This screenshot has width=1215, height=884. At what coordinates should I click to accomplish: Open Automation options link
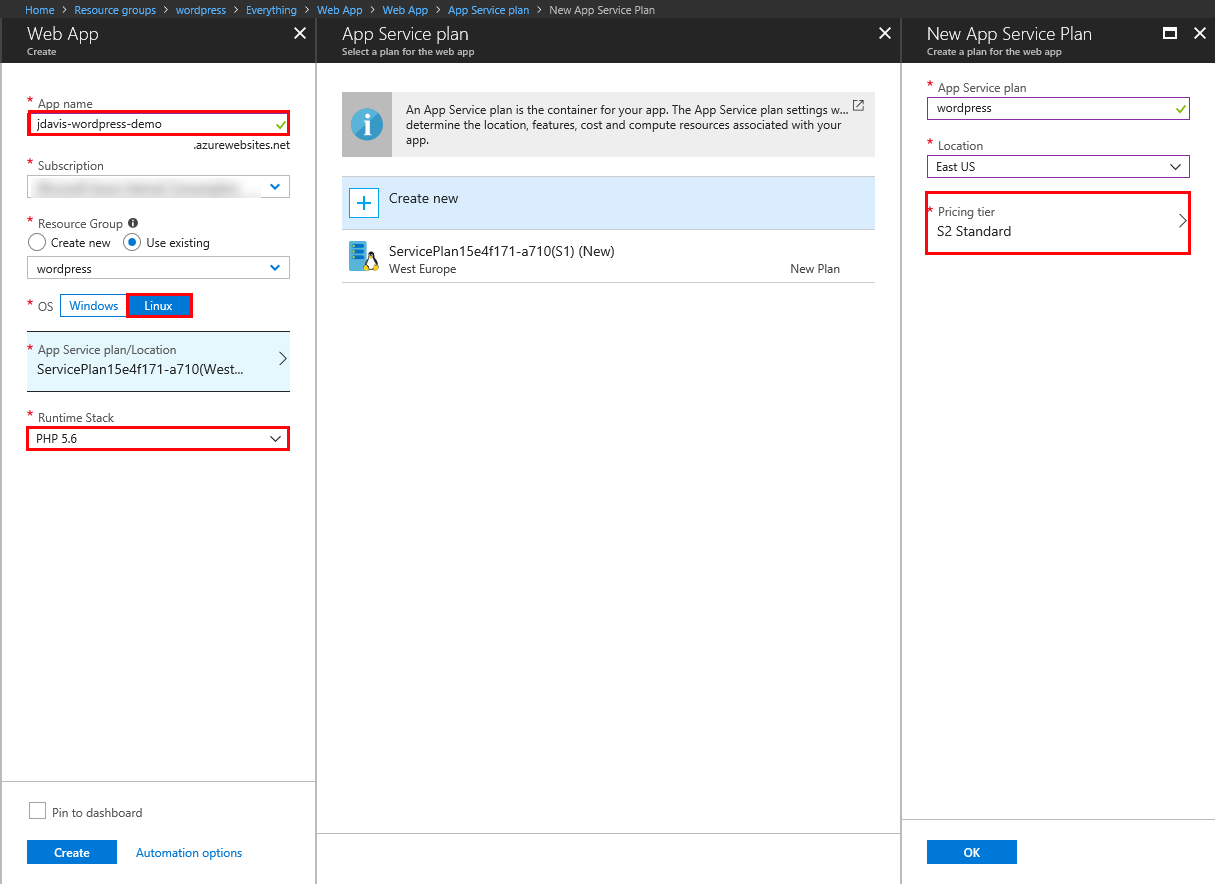(x=189, y=853)
